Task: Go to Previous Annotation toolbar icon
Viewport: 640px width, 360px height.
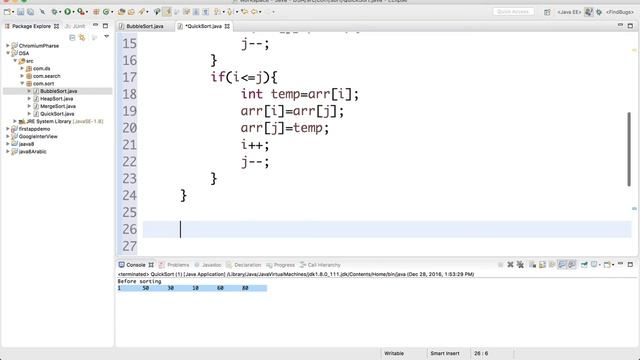Action: click(231, 12)
